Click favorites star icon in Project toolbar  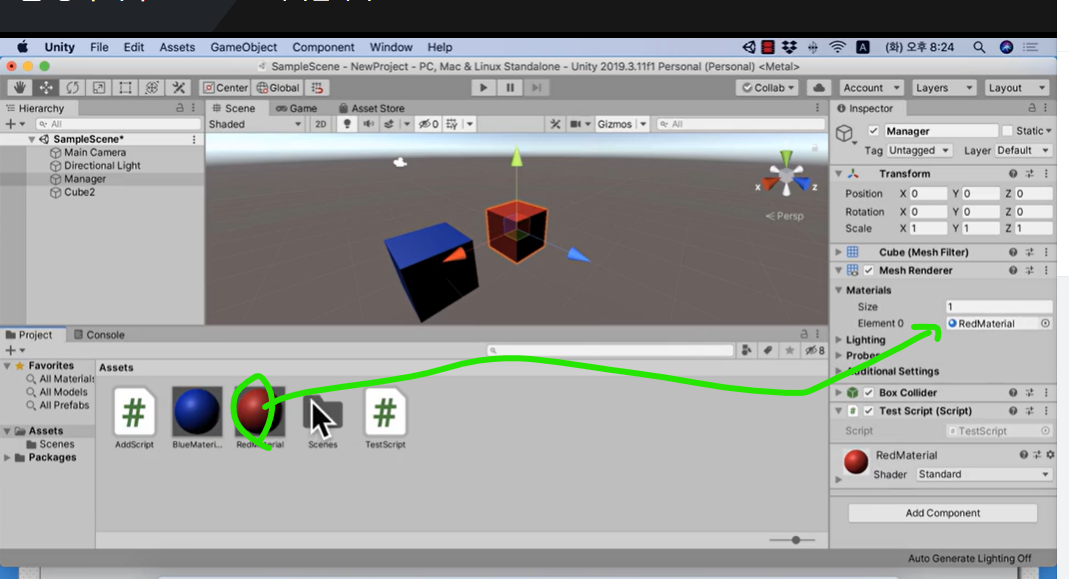[x=789, y=351]
